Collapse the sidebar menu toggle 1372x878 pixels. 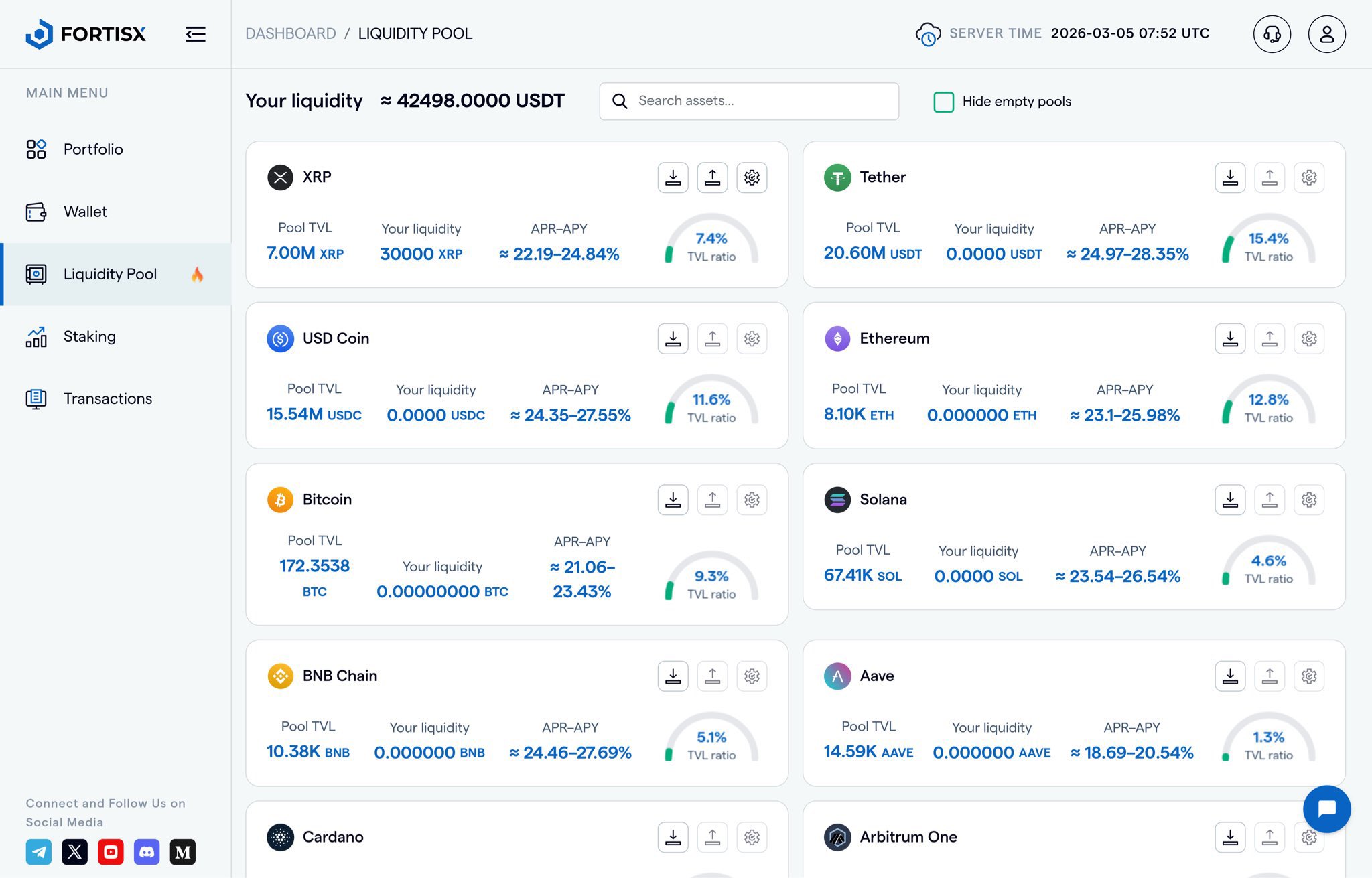[196, 34]
